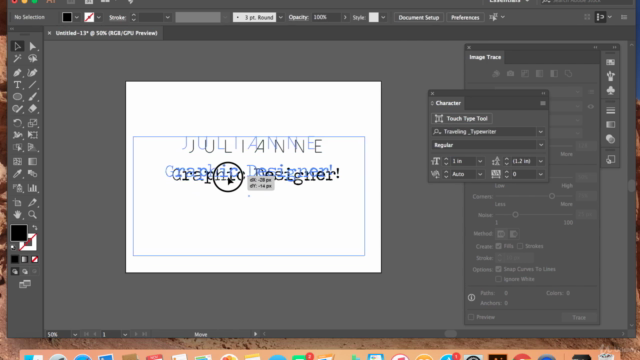Open font size 1 in dropdown
Viewport: 640px width, 360px height.
point(480,161)
